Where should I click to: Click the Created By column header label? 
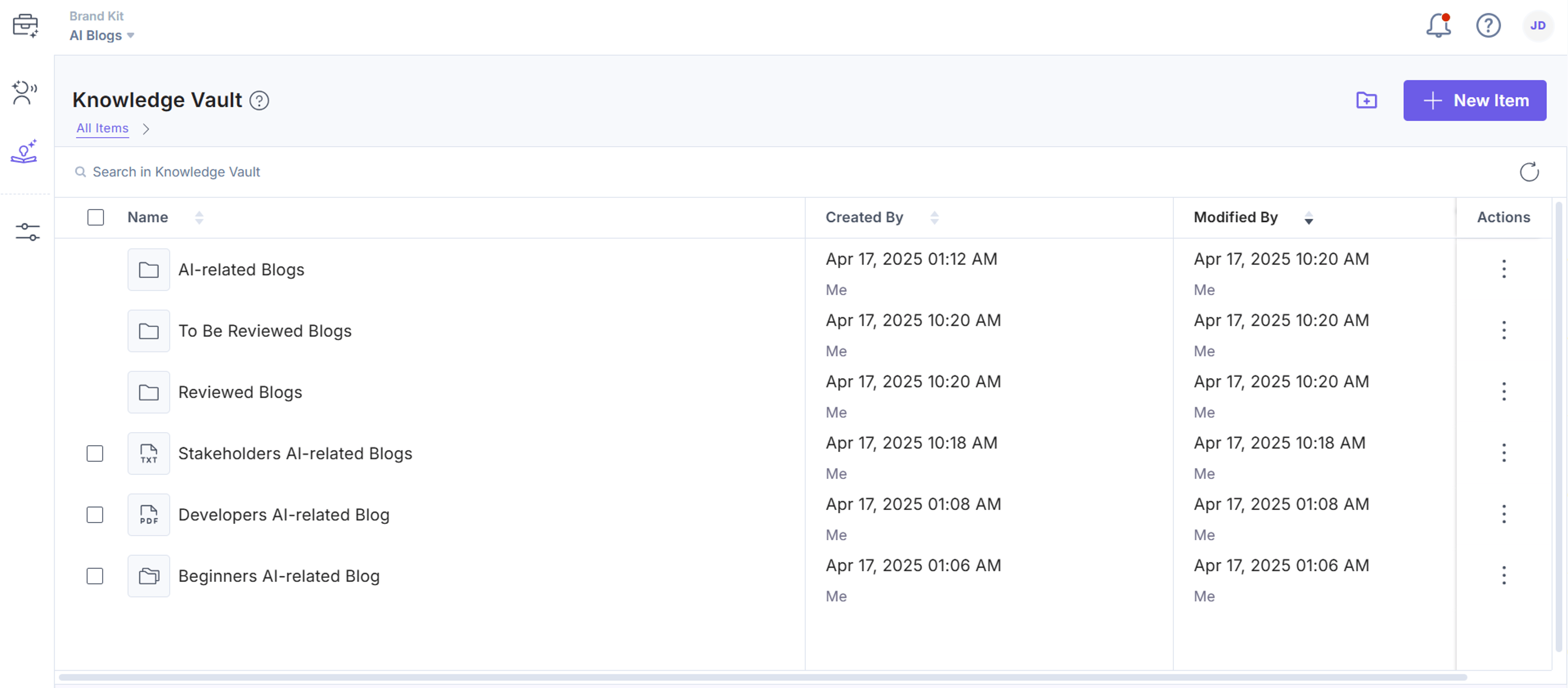(x=864, y=217)
